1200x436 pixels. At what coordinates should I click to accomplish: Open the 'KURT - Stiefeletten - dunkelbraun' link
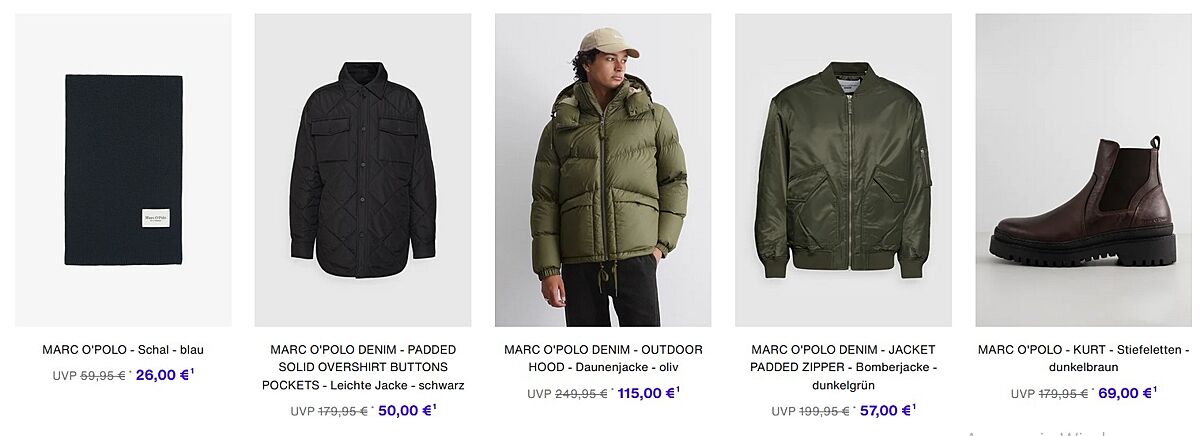click(x=1084, y=358)
